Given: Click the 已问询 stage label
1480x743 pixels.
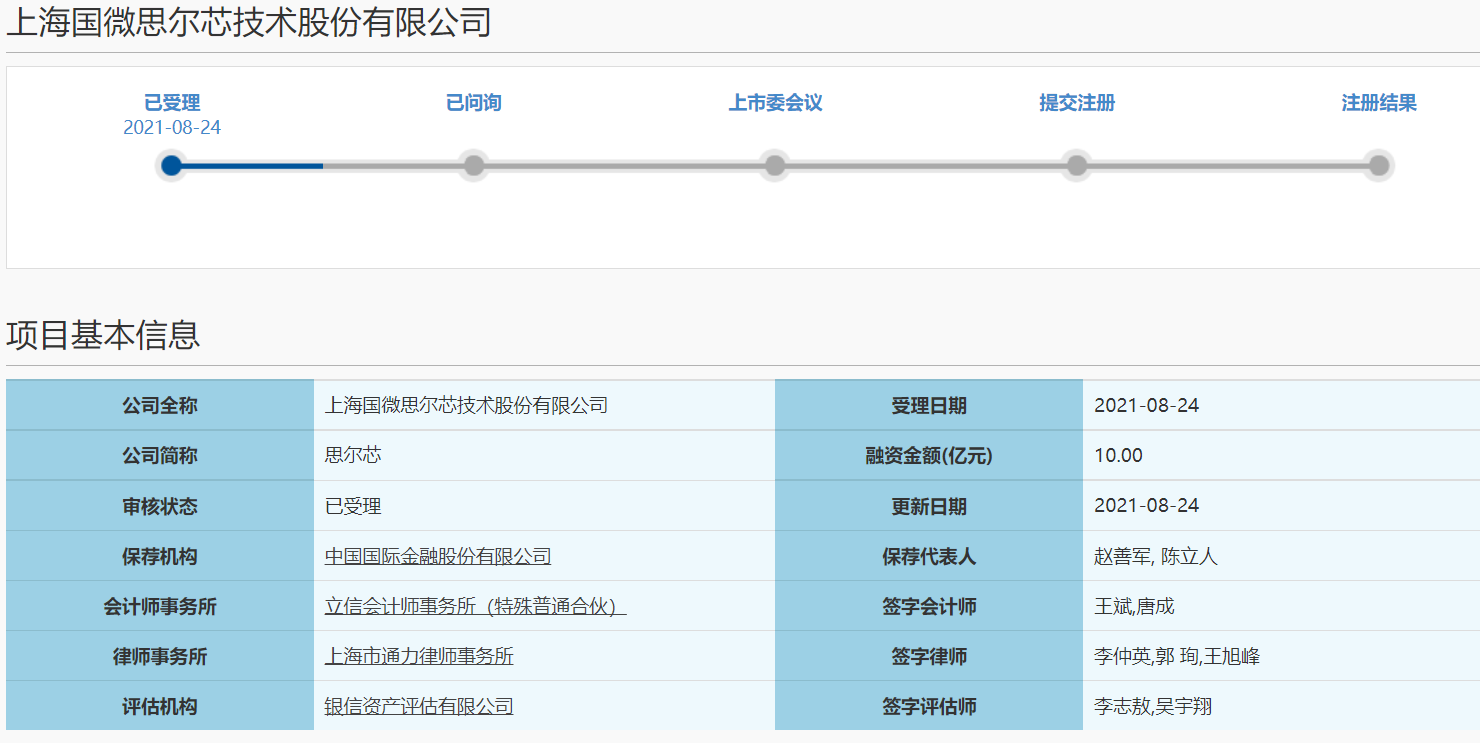Looking at the screenshot, I should (474, 103).
